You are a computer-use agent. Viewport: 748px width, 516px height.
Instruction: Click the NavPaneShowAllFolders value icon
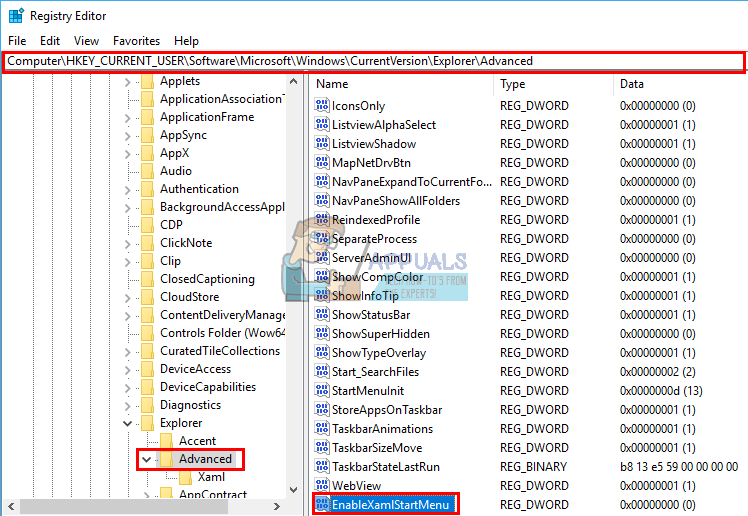click(322, 201)
